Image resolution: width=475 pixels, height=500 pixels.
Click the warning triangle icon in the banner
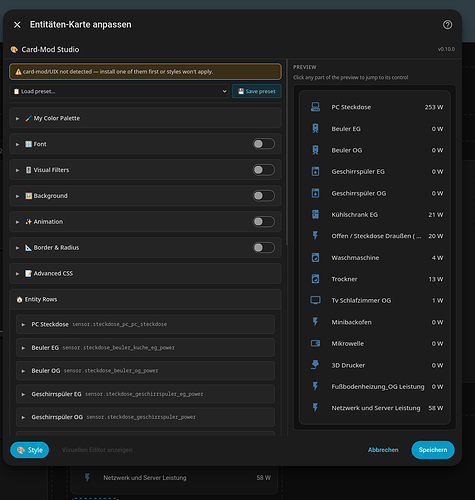tap(18, 72)
